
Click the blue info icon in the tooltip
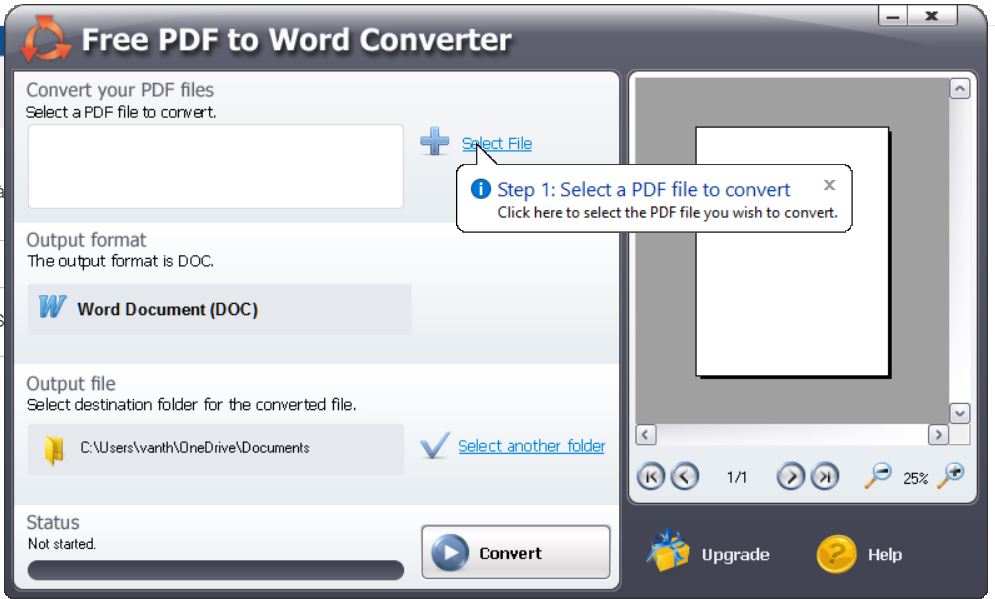coord(480,188)
